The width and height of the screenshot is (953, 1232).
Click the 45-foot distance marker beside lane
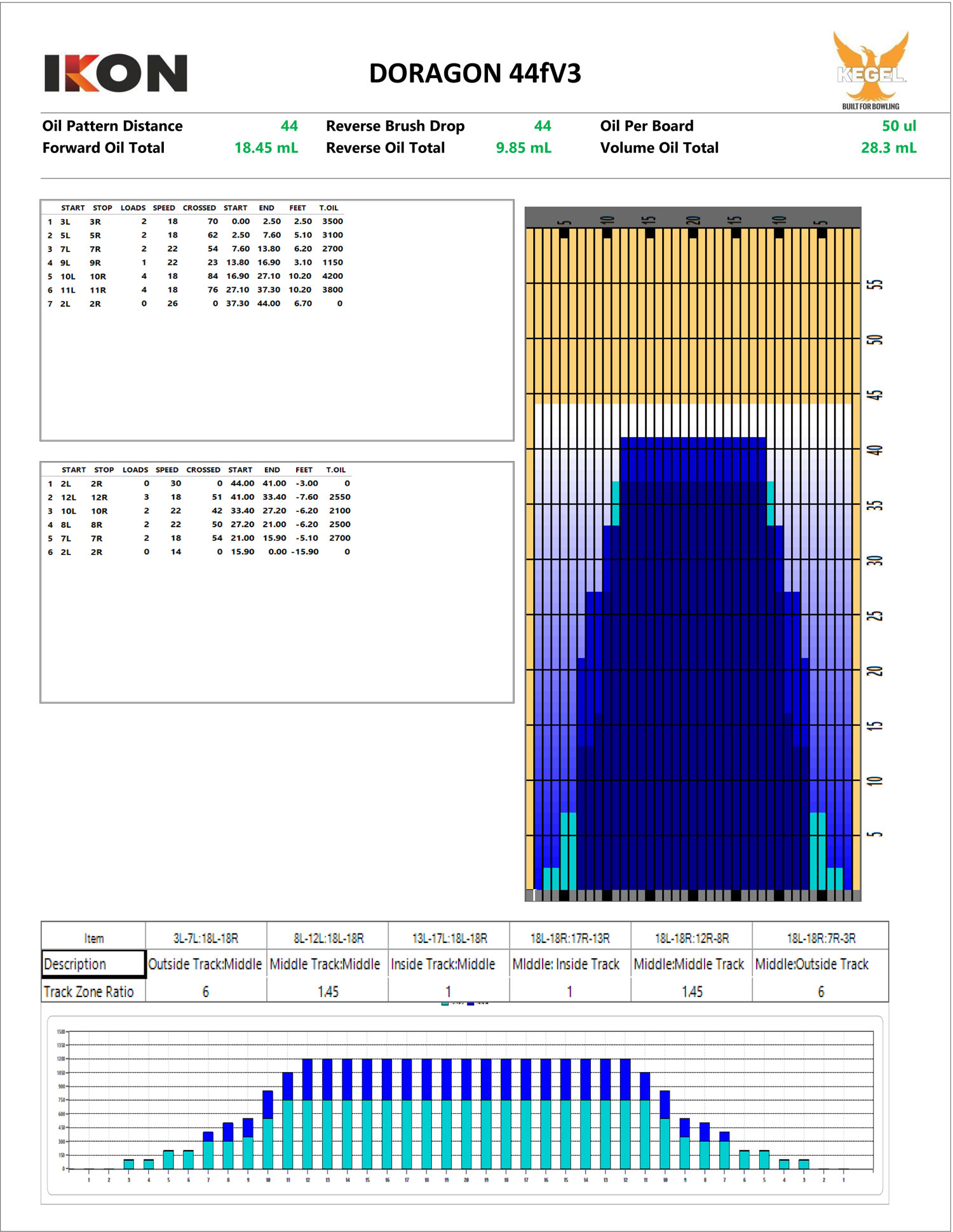click(875, 394)
